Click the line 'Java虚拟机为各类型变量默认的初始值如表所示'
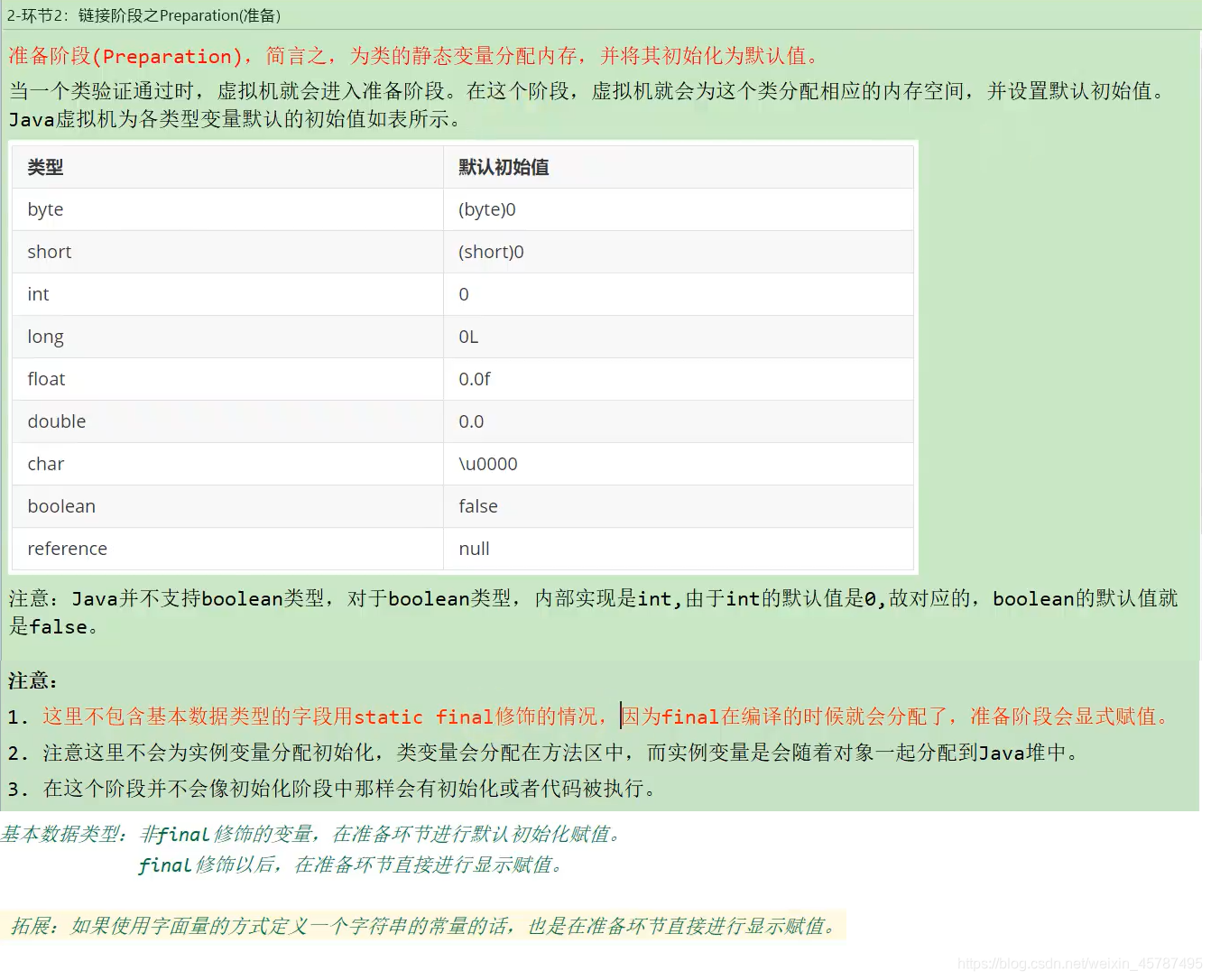This screenshot has height=980, width=1211. click(x=236, y=119)
